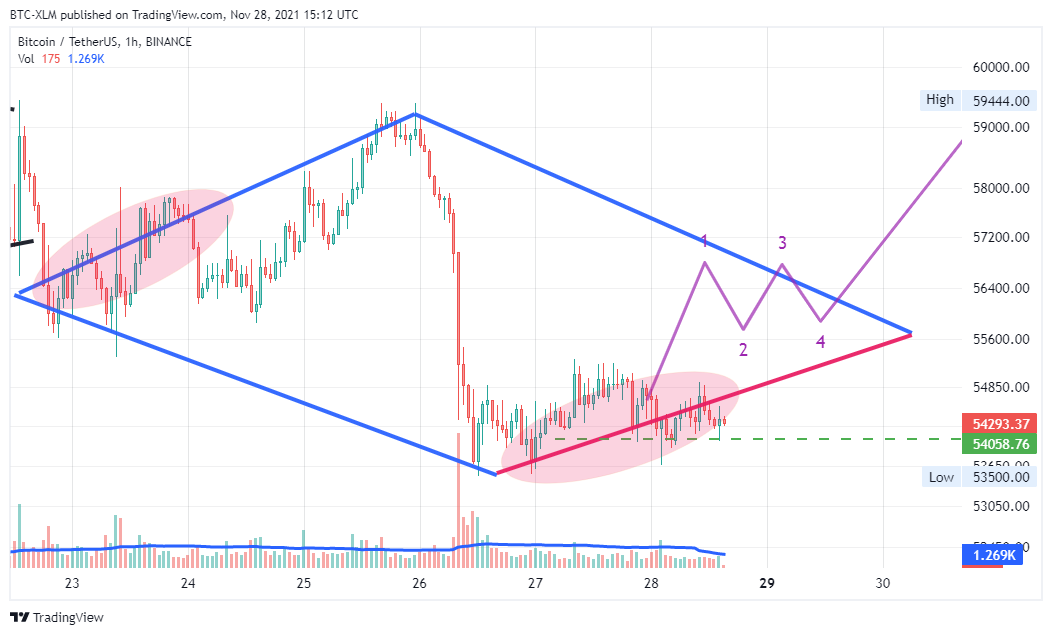Click the red 54293.37 current price label
This screenshot has width=1052, height=635.
(x=1000, y=424)
